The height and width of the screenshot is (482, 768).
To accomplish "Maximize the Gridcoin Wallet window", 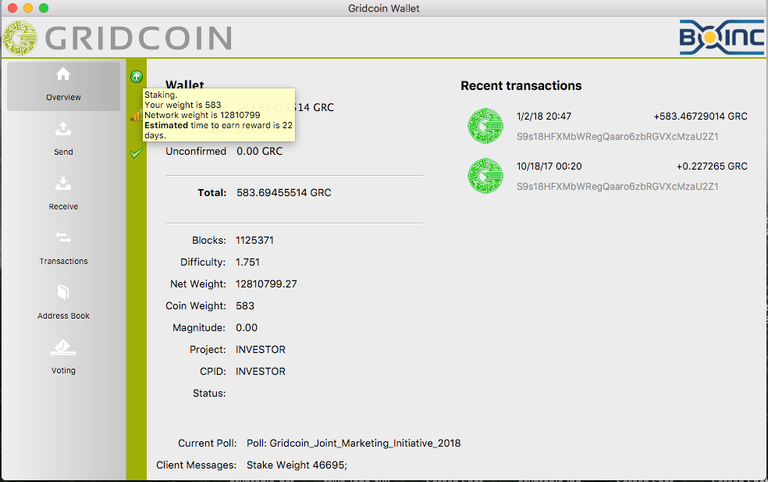I will (x=44, y=8).
